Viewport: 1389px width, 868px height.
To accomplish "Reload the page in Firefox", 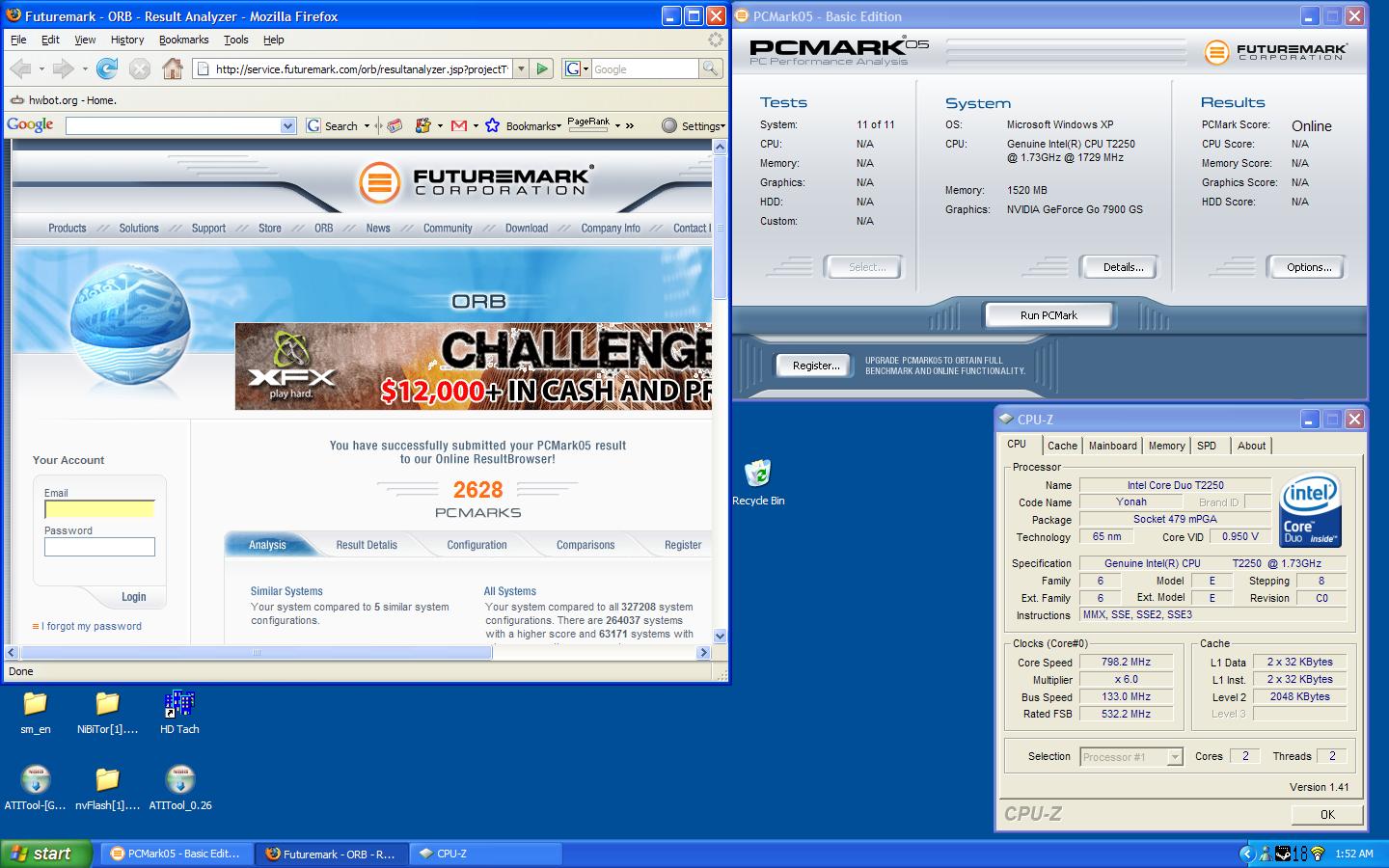I will (107, 68).
